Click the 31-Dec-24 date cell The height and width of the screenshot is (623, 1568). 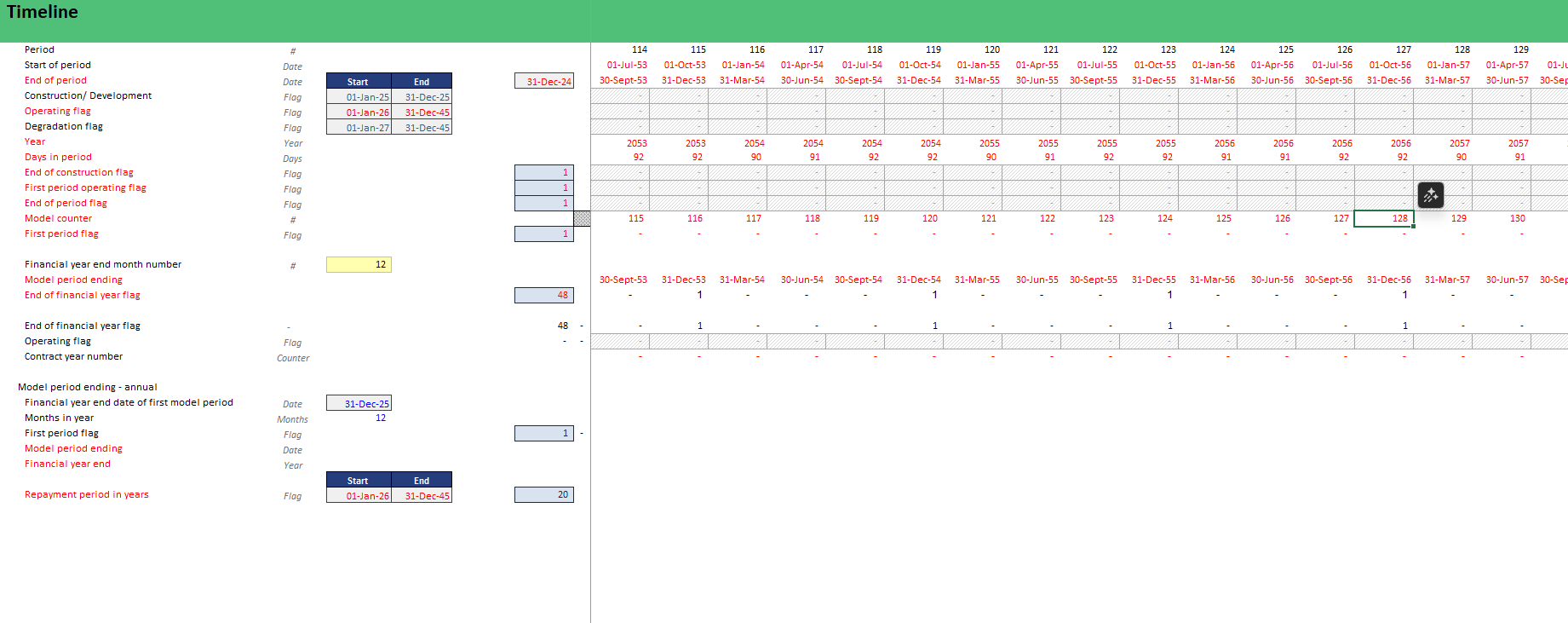[544, 82]
